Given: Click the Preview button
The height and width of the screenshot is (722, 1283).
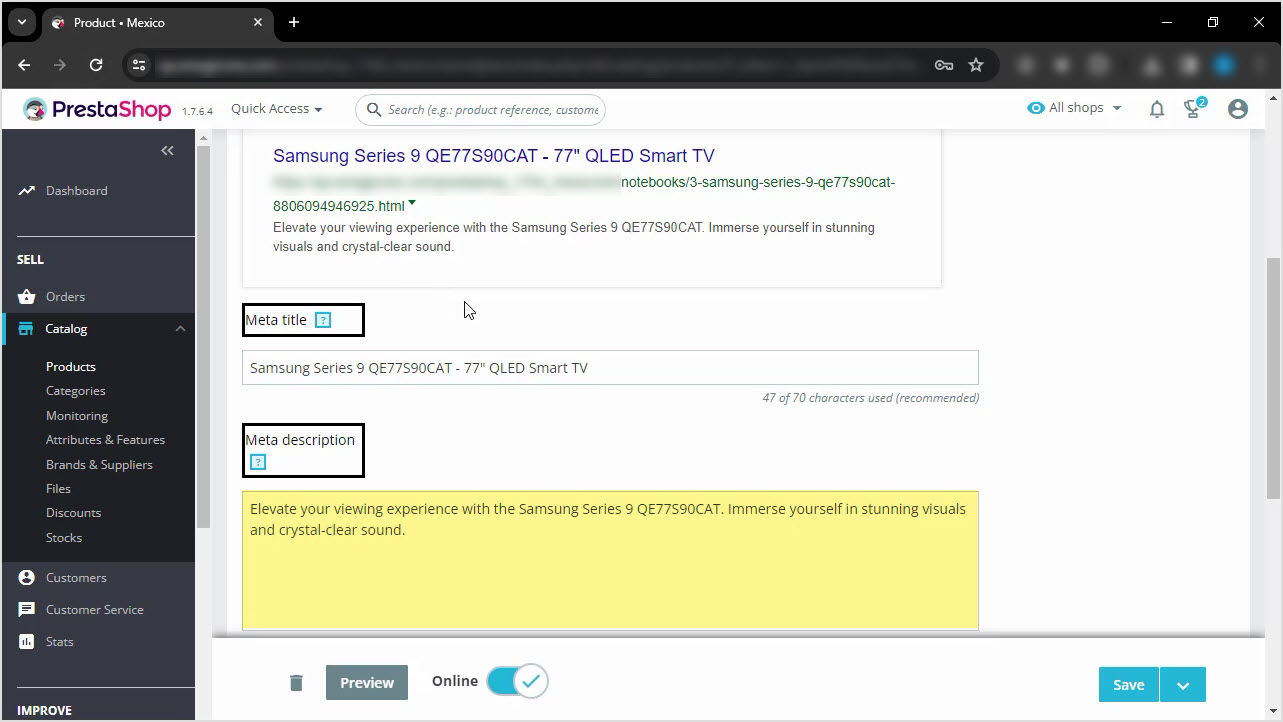Looking at the screenshot, I should tap(367, 683).
